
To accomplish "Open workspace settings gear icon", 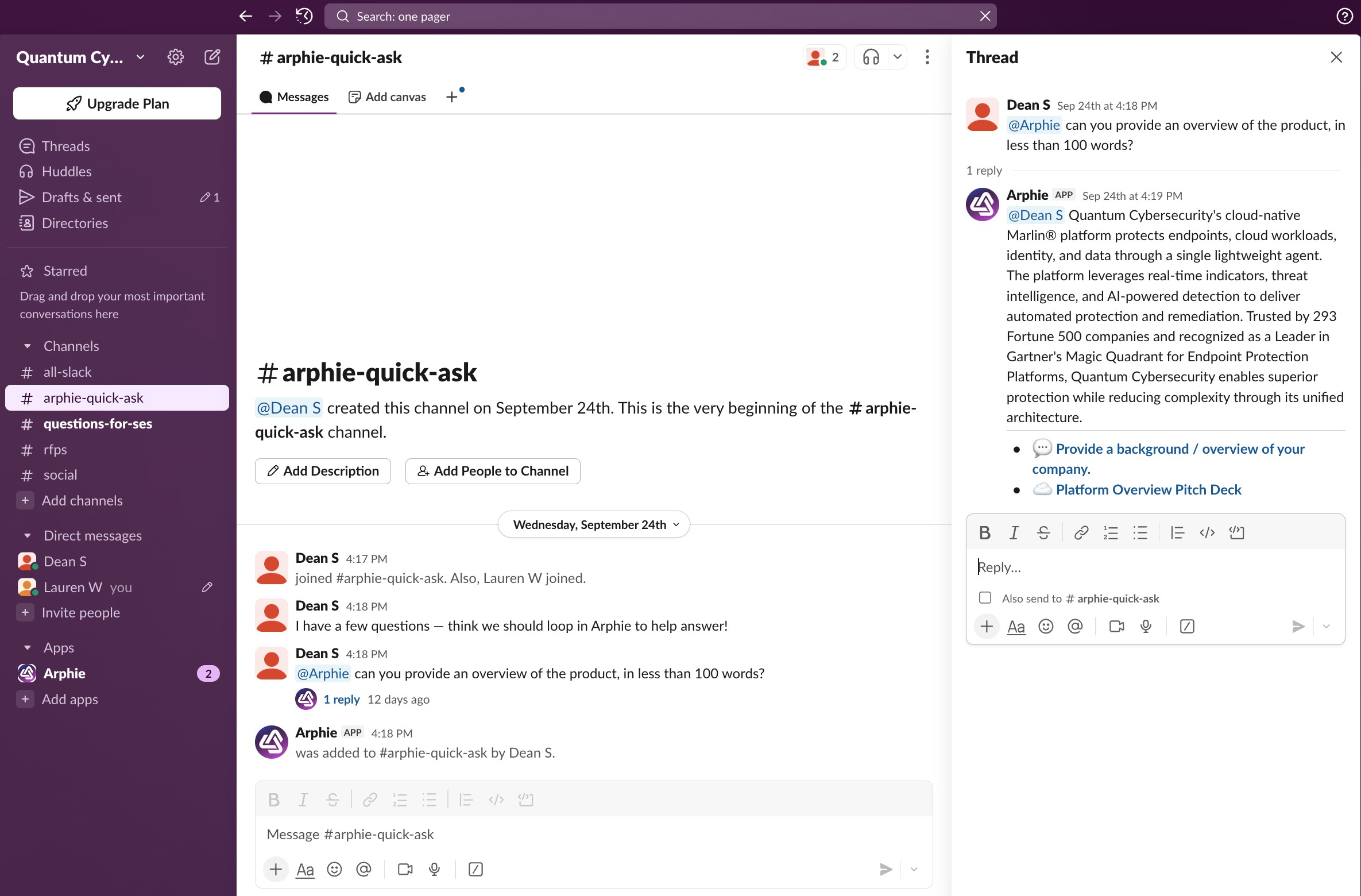I will pyautogui.click(x=175, y=57).
